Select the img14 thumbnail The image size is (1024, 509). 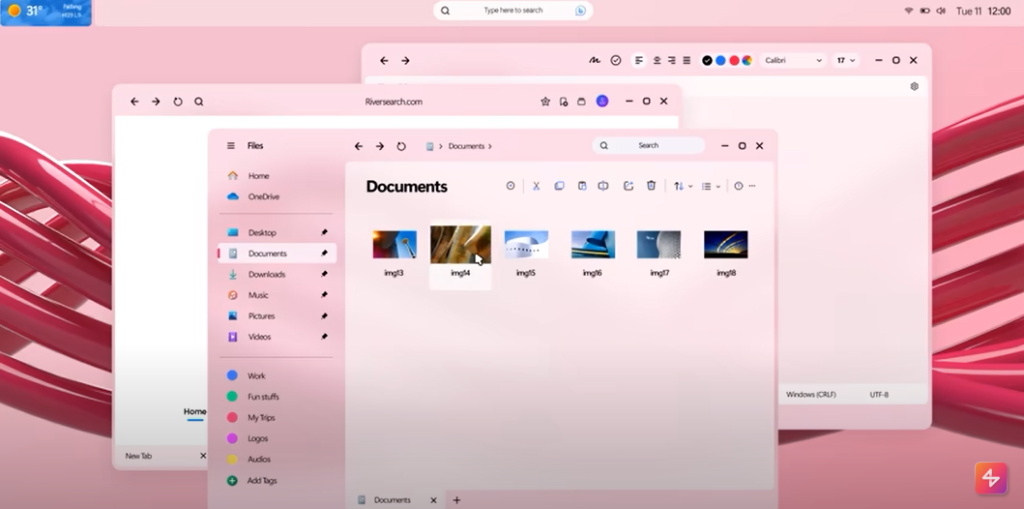[x=460, y=244]
